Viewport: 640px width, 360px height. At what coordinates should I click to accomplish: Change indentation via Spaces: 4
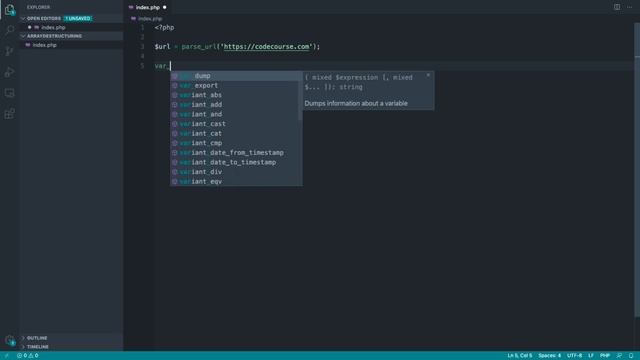tap(549, 356)
